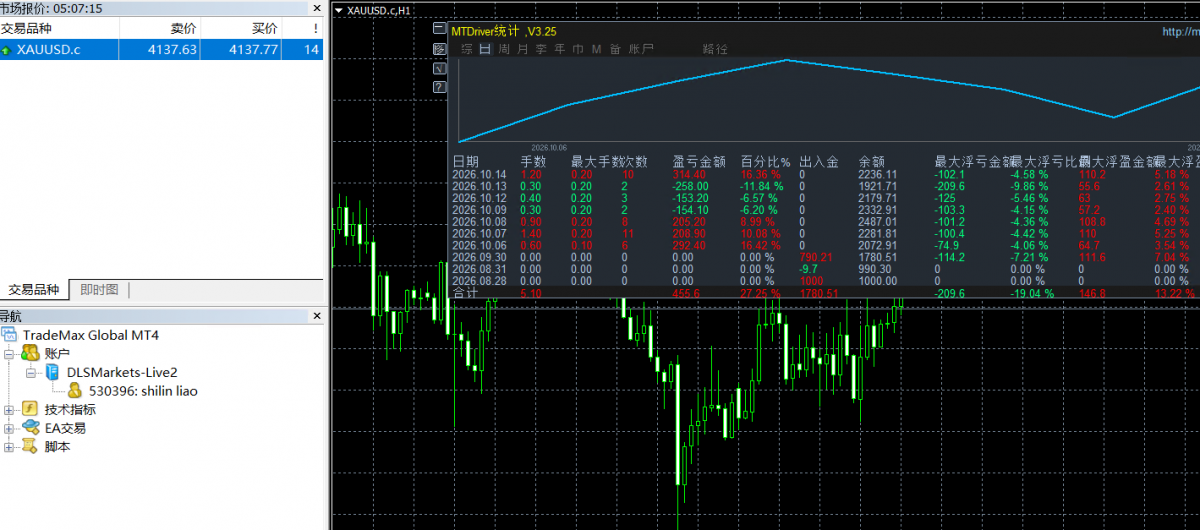Viewport: 1200px width, 530px height.
Task: Click the 2026.10.07 date row
Action: click(x=478, y=234)
